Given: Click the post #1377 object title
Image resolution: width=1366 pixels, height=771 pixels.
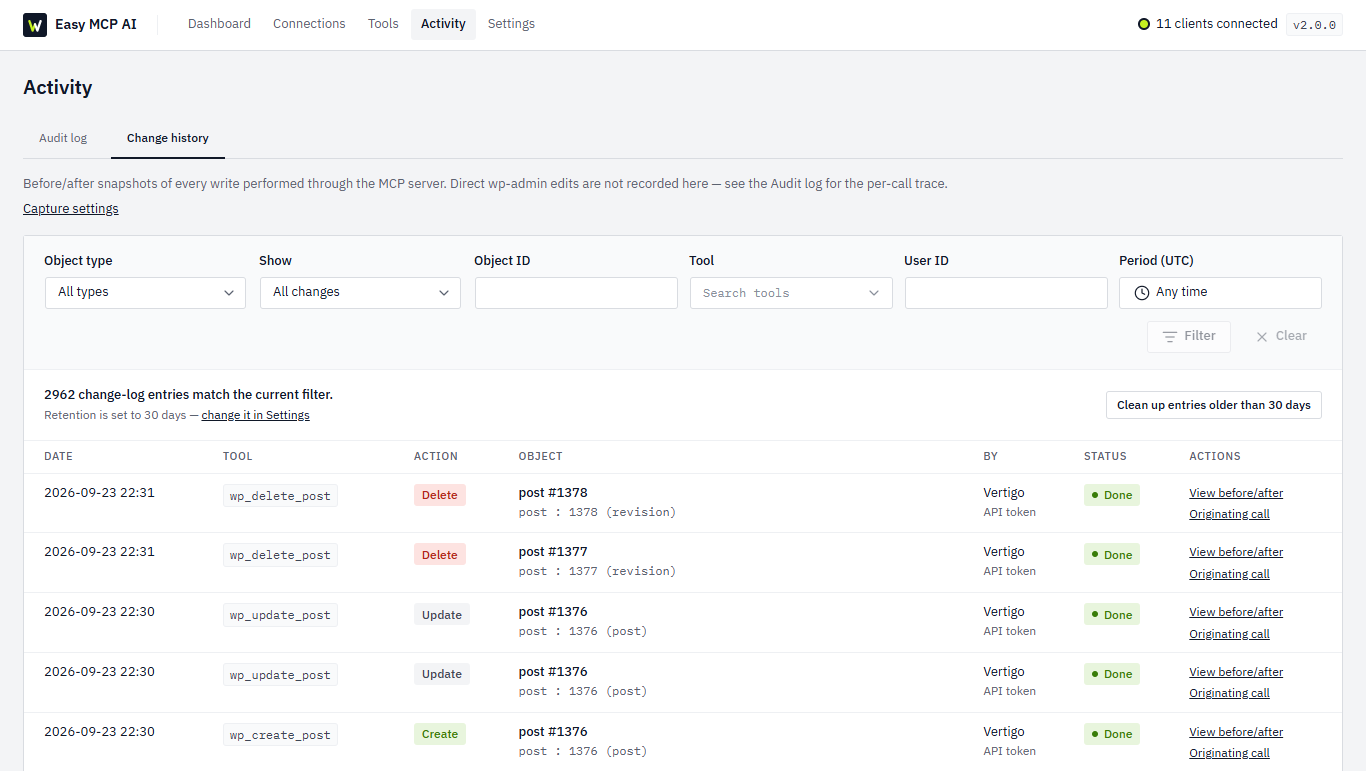Looking at the screenshot, I should click(553, 552).
